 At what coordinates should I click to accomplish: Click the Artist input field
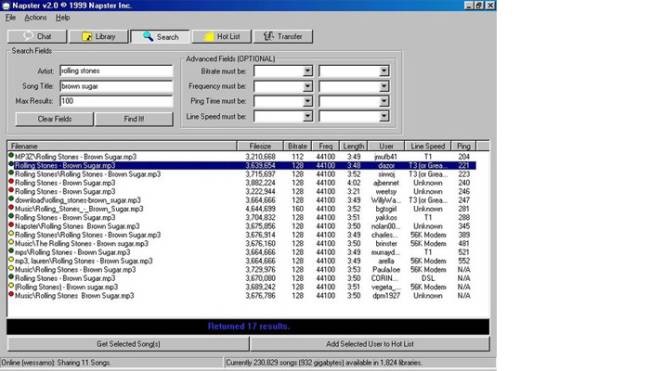[x=116, y=71]
